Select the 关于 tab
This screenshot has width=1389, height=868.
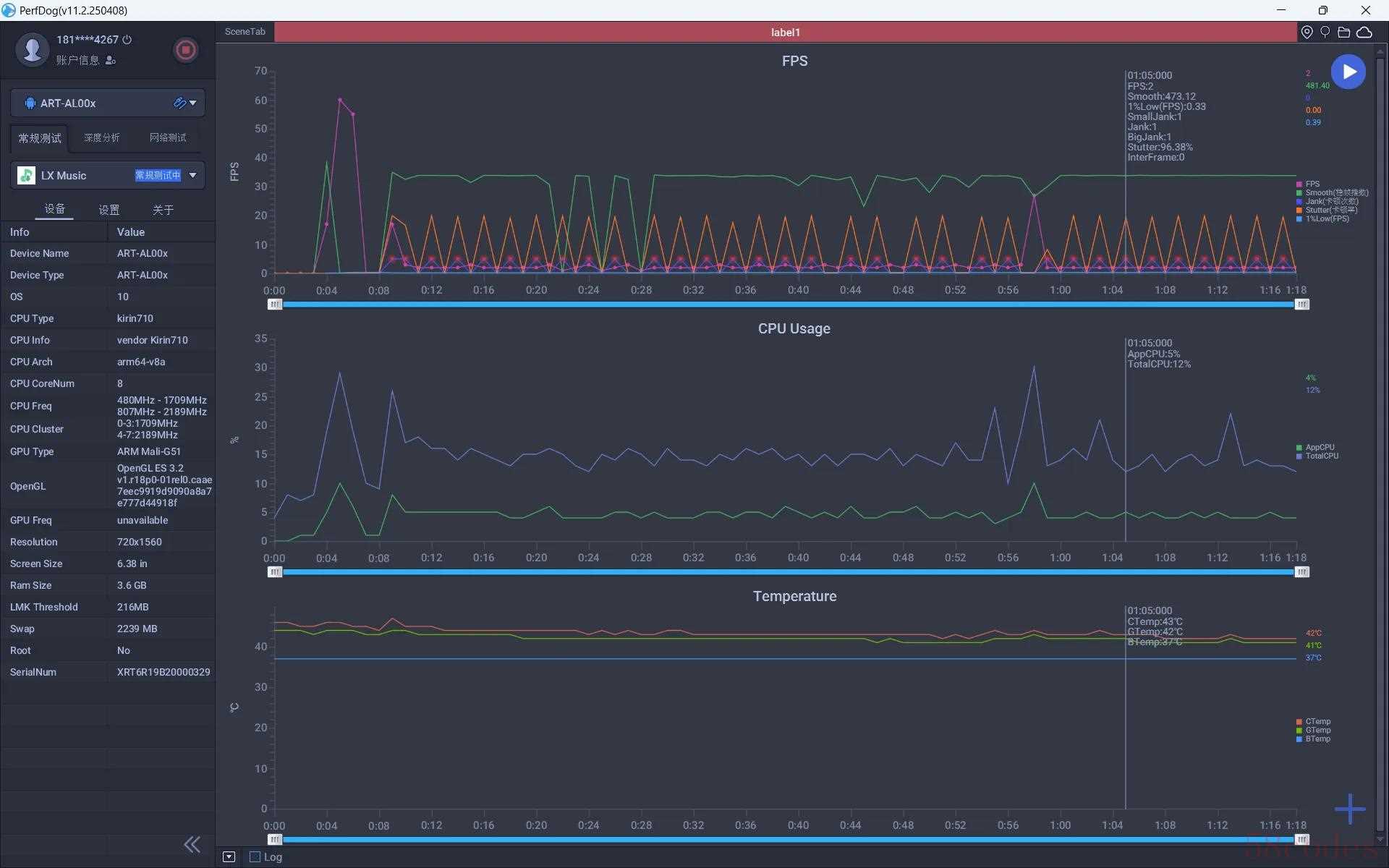click(x=163, y=210)
